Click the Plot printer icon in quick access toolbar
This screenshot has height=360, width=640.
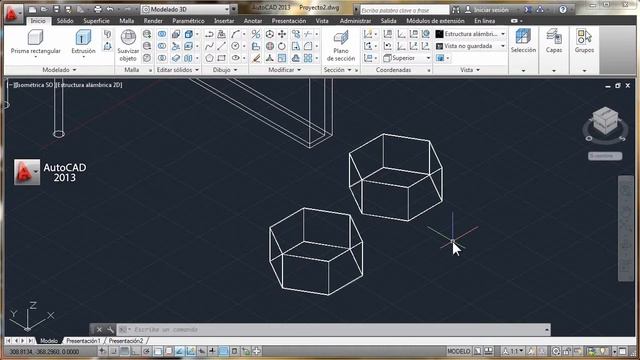point(98,9)
